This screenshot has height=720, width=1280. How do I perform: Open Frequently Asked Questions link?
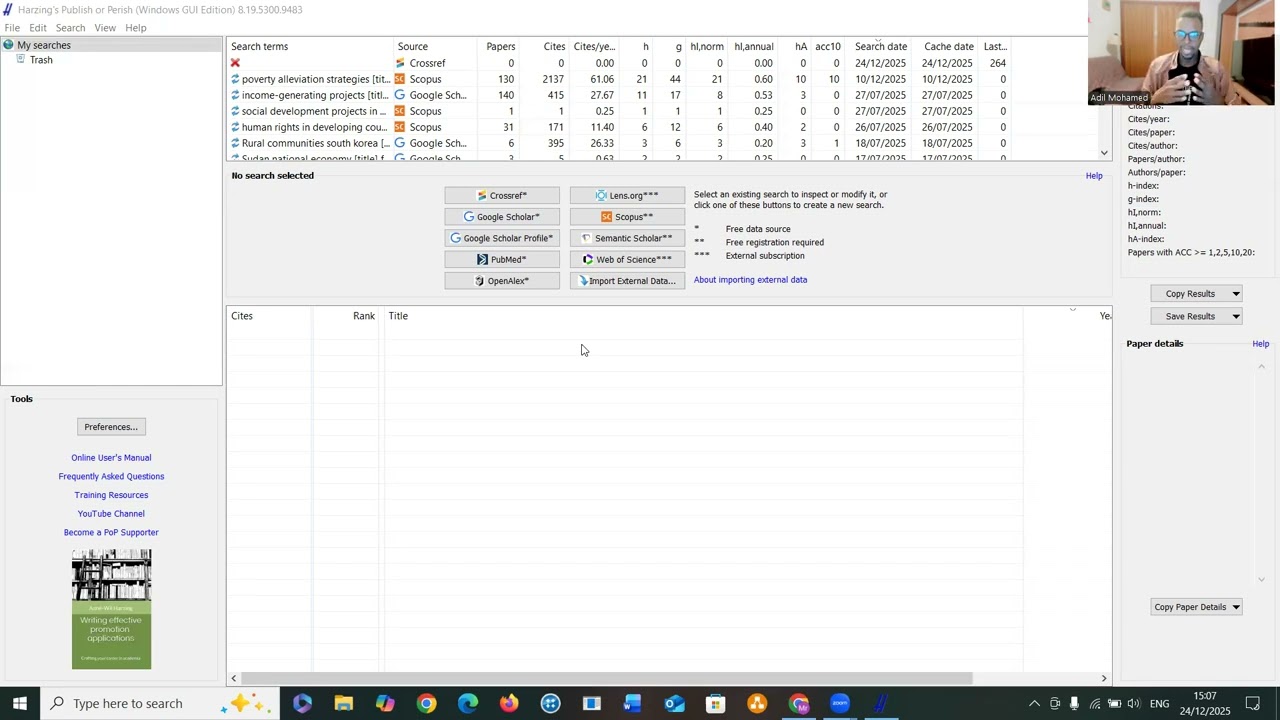[111, 477]
